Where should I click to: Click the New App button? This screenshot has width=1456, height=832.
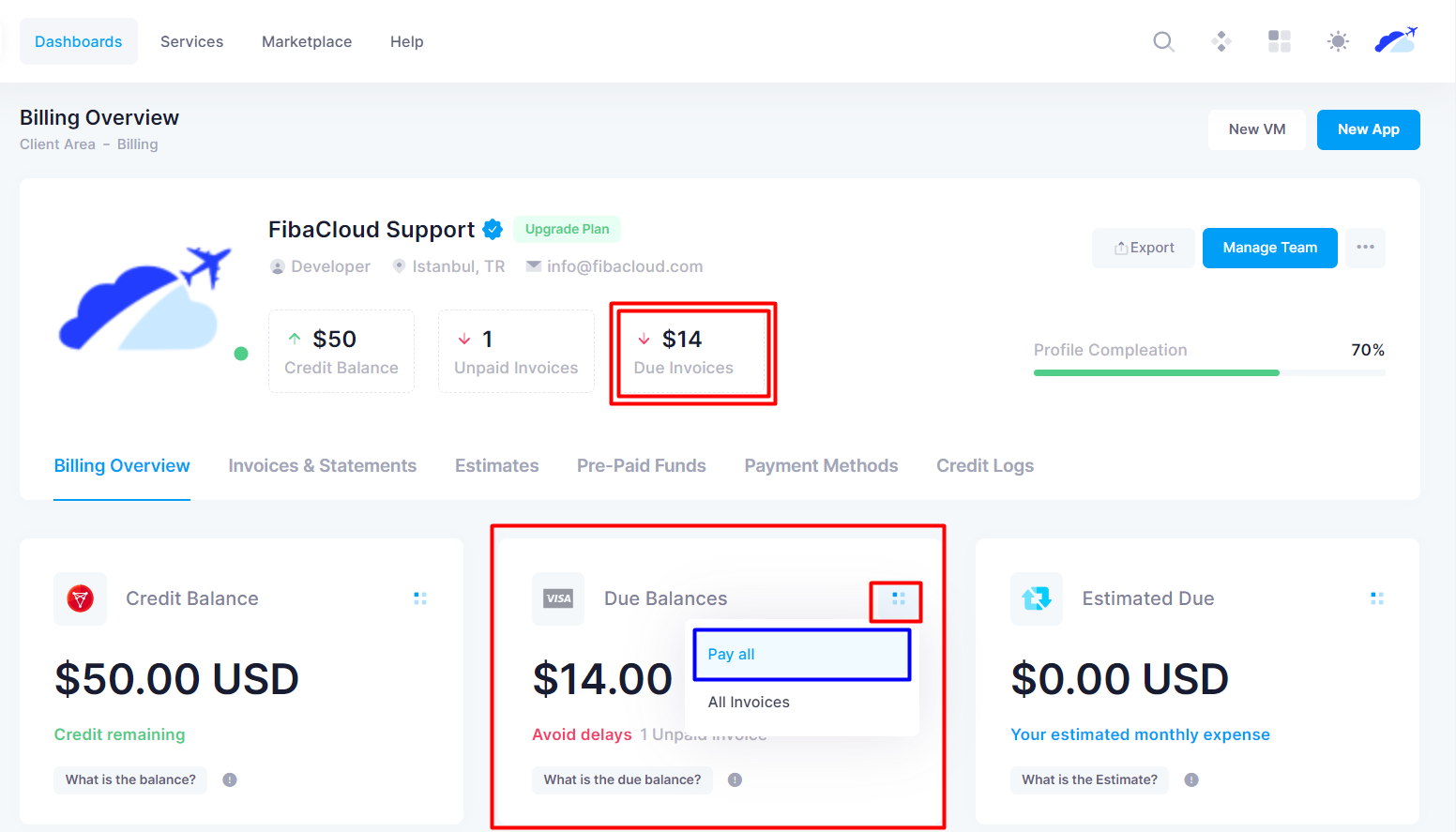click(x=1369, y=129)
